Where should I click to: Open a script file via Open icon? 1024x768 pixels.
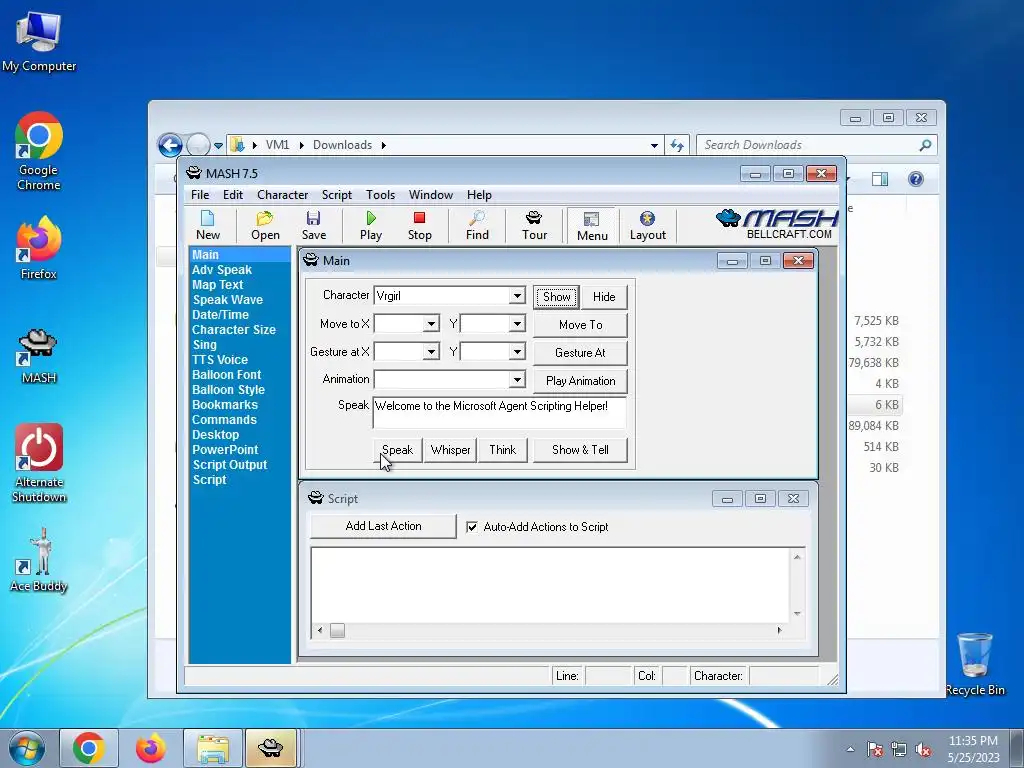[265, 225]
